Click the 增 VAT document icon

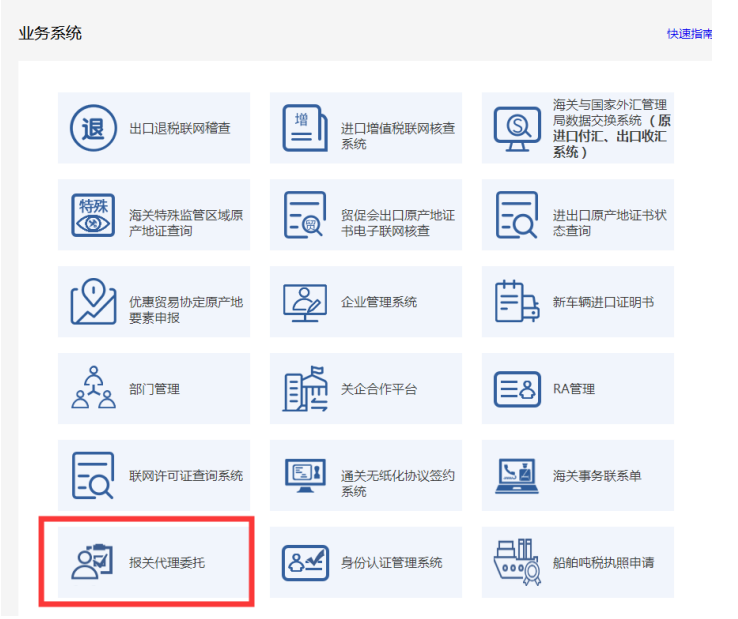305,128
